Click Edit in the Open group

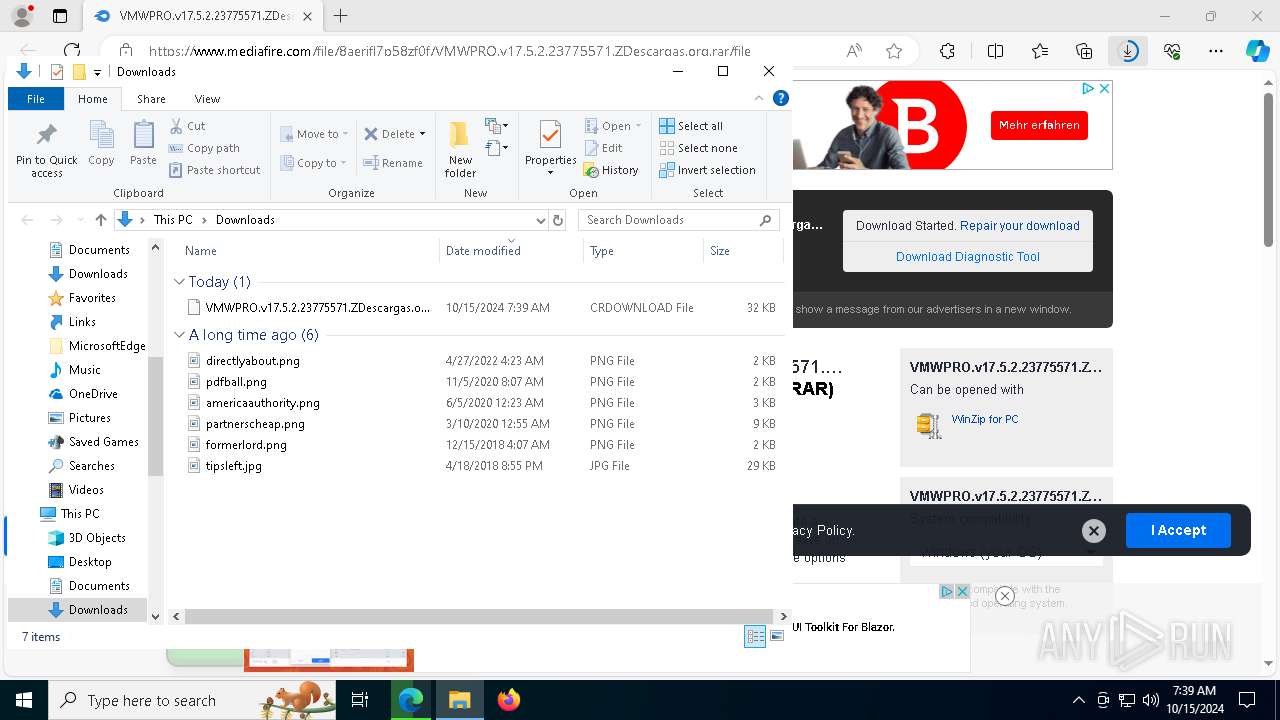click(603, 148)
